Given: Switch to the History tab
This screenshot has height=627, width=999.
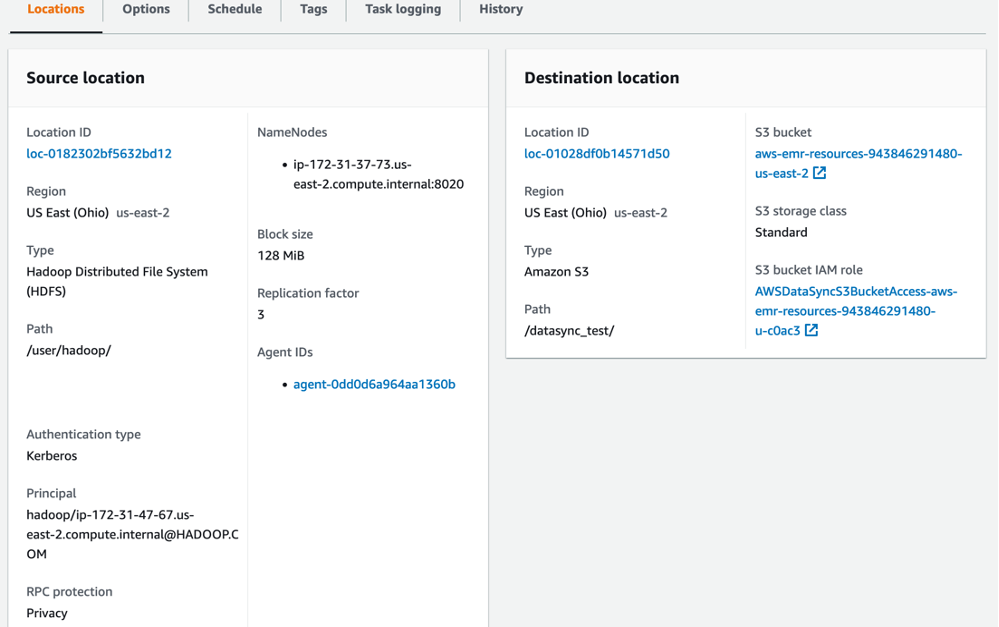Looking at the screenshot, I should click(x=500, y=10).
